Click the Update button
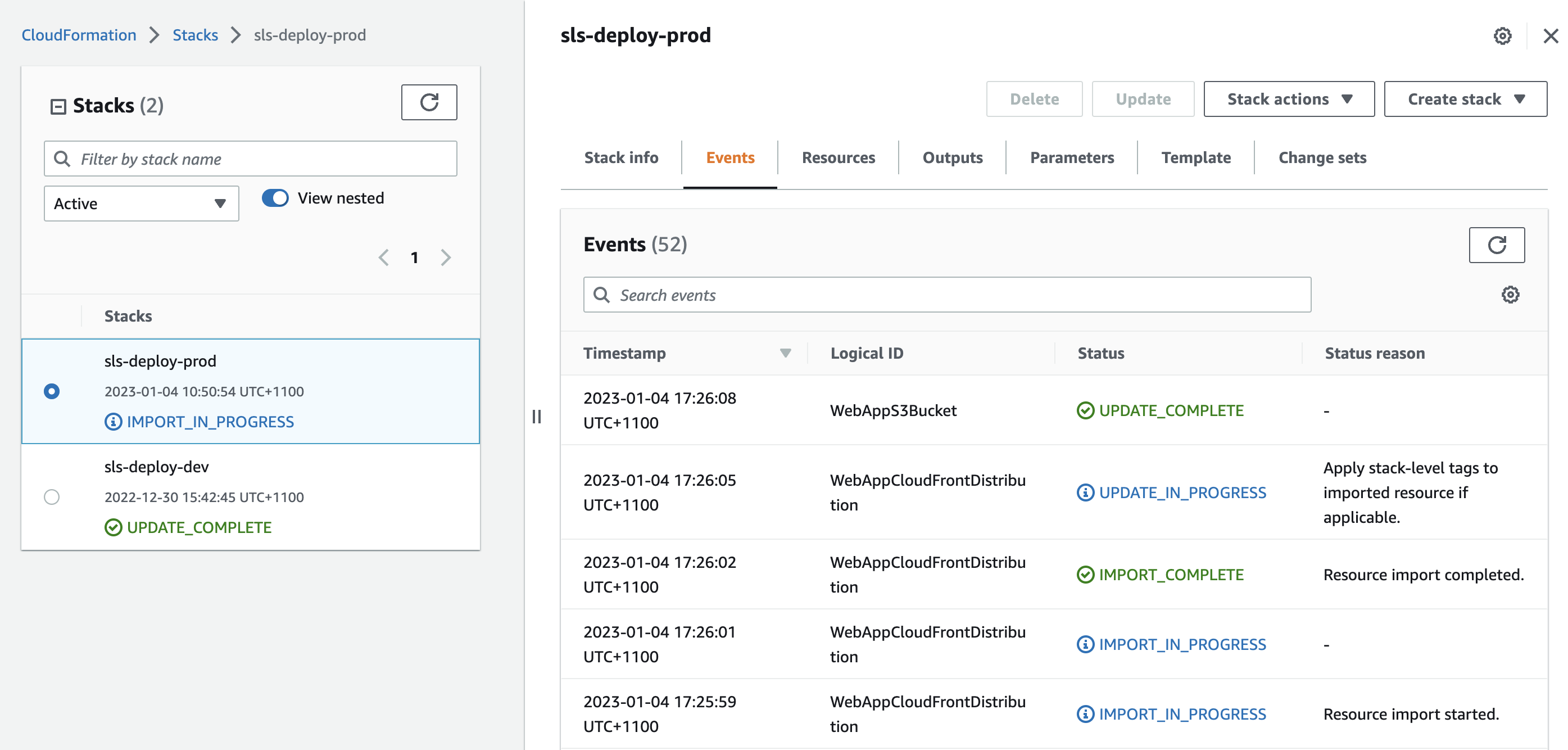Screen dimensions: 1568x750 click(x=1143, y=98)
